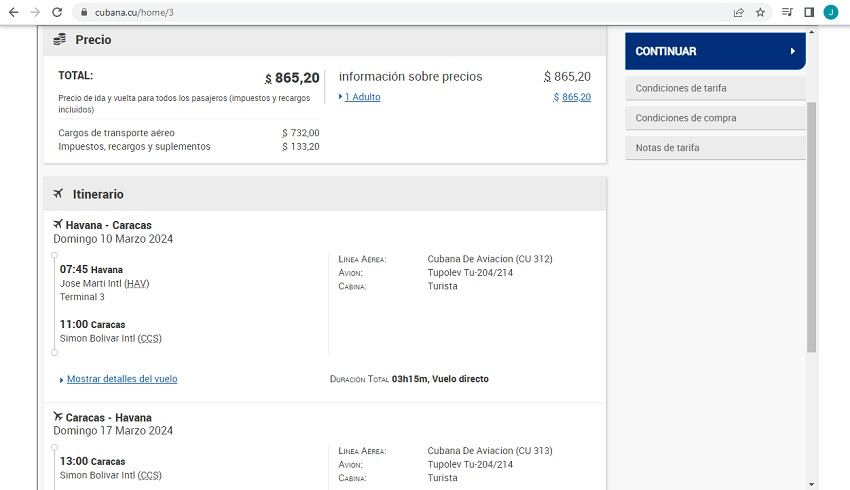Click the browser forward arrow
The image size is (850, 490).
(x=35, y=12)
